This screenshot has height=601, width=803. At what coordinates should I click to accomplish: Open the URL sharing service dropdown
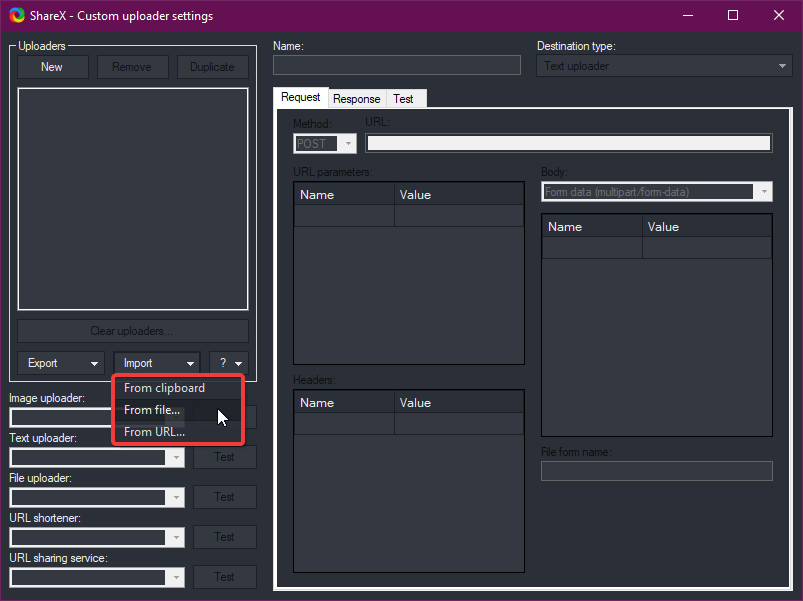pos(97,577)
